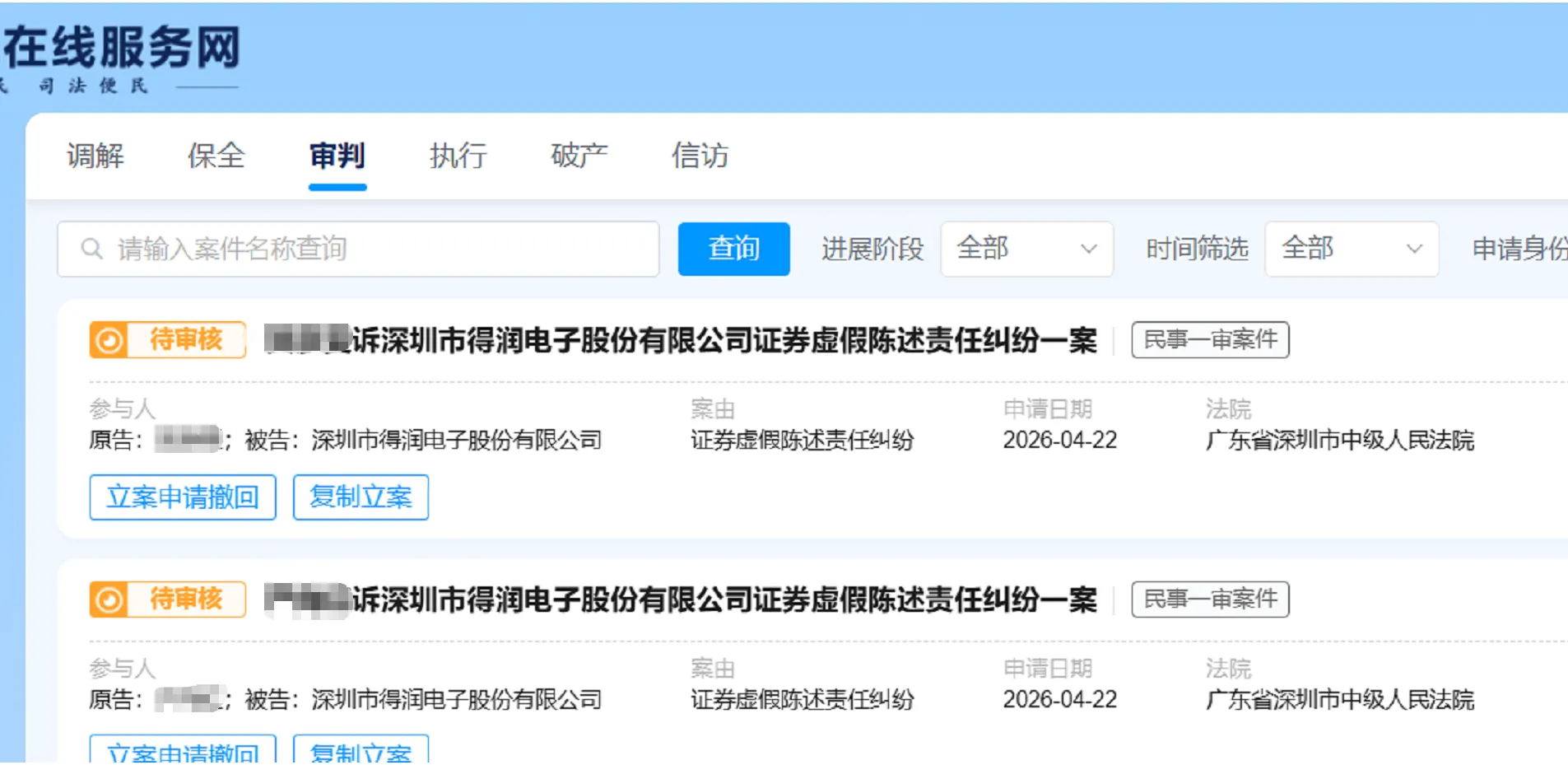Click second case's 证券虚假陈述责任纠纷 cause text
The width and height of the screenshot is (1568, 765).
click(x=803, y=699)
